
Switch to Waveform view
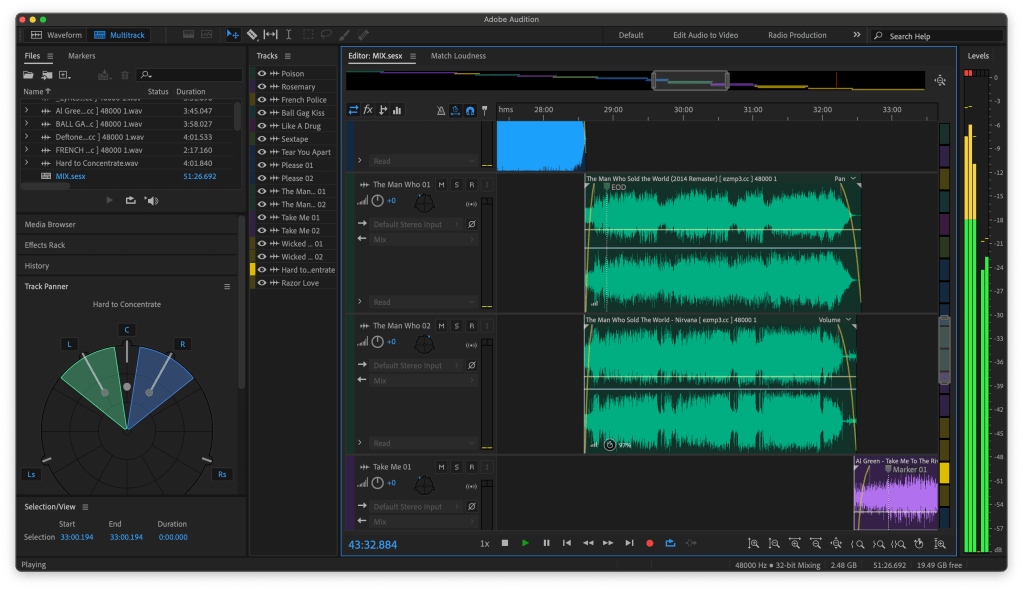(56, 35)
